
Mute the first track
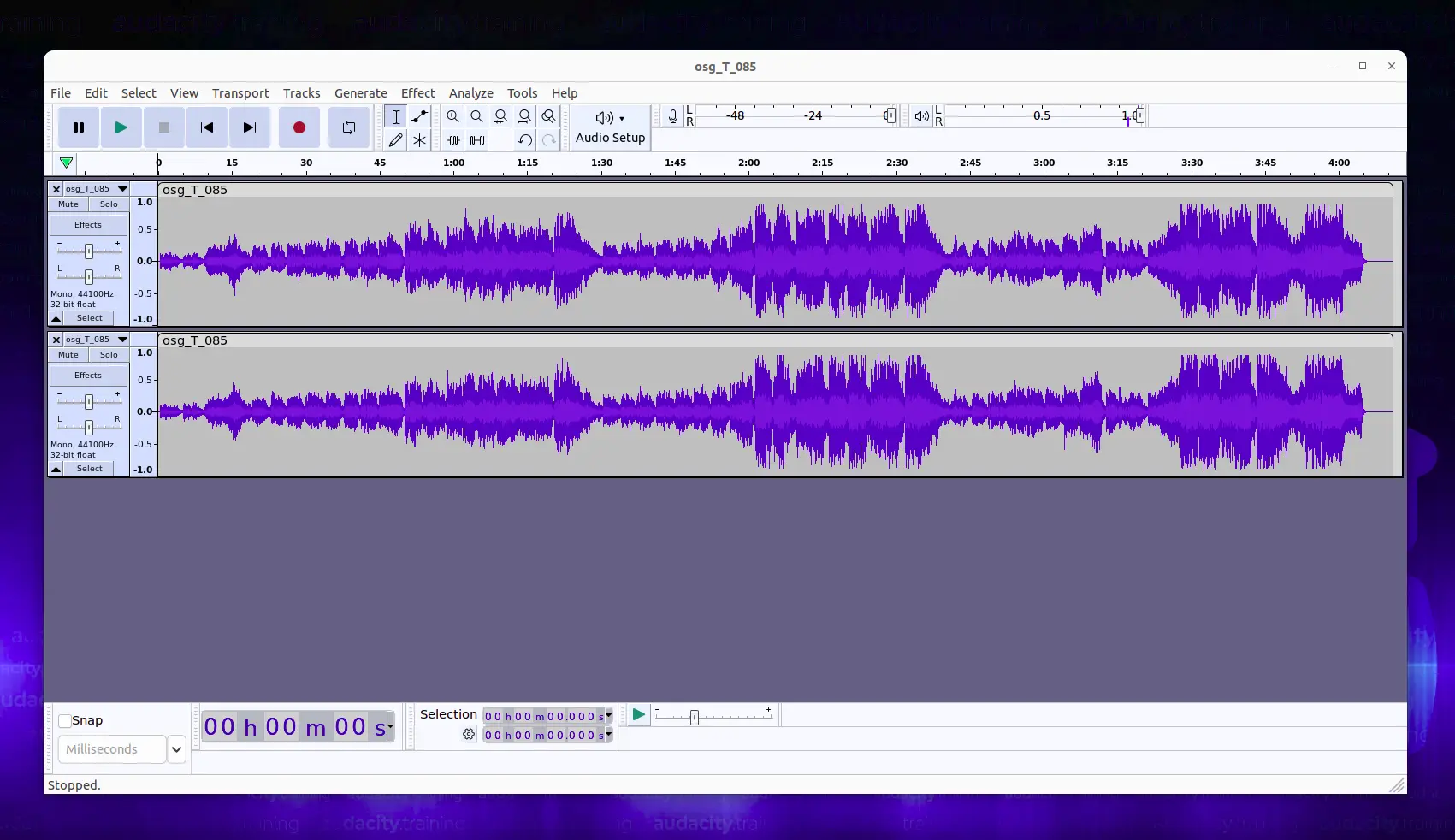pos(68,204)
